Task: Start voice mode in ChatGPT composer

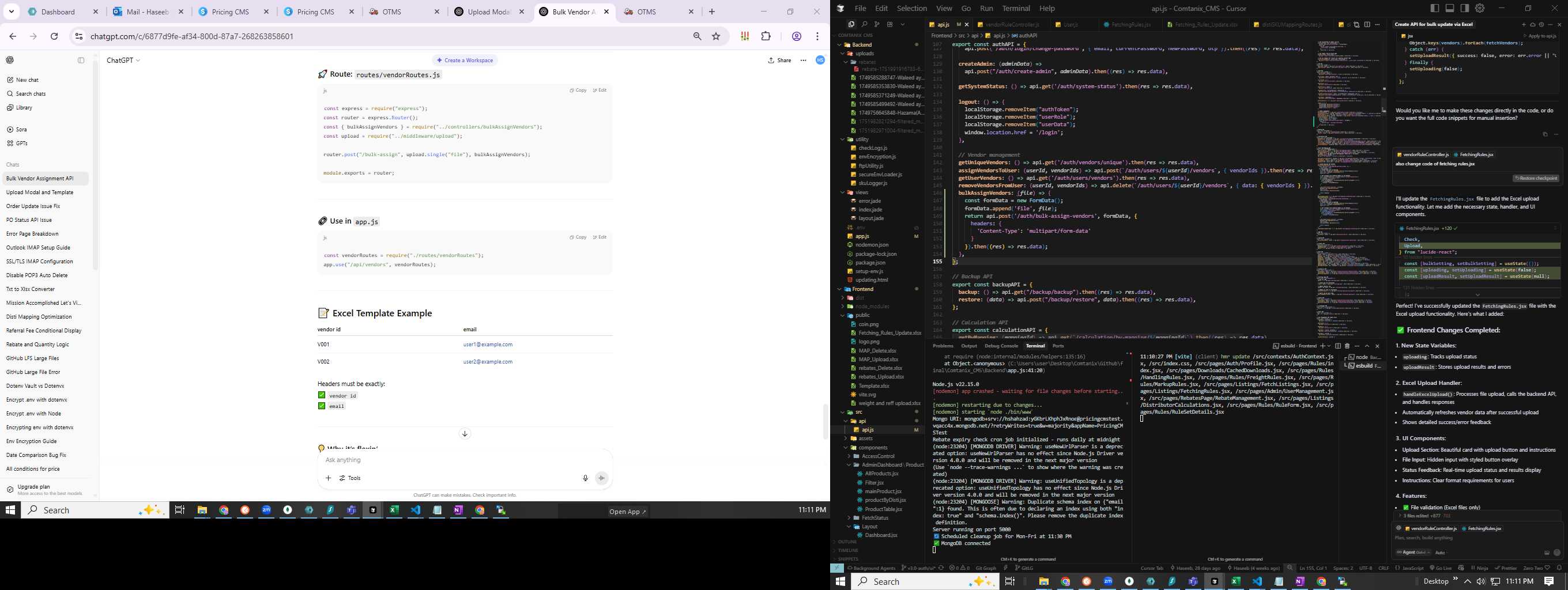Action: pyautogui.click(x=601, y=478)
